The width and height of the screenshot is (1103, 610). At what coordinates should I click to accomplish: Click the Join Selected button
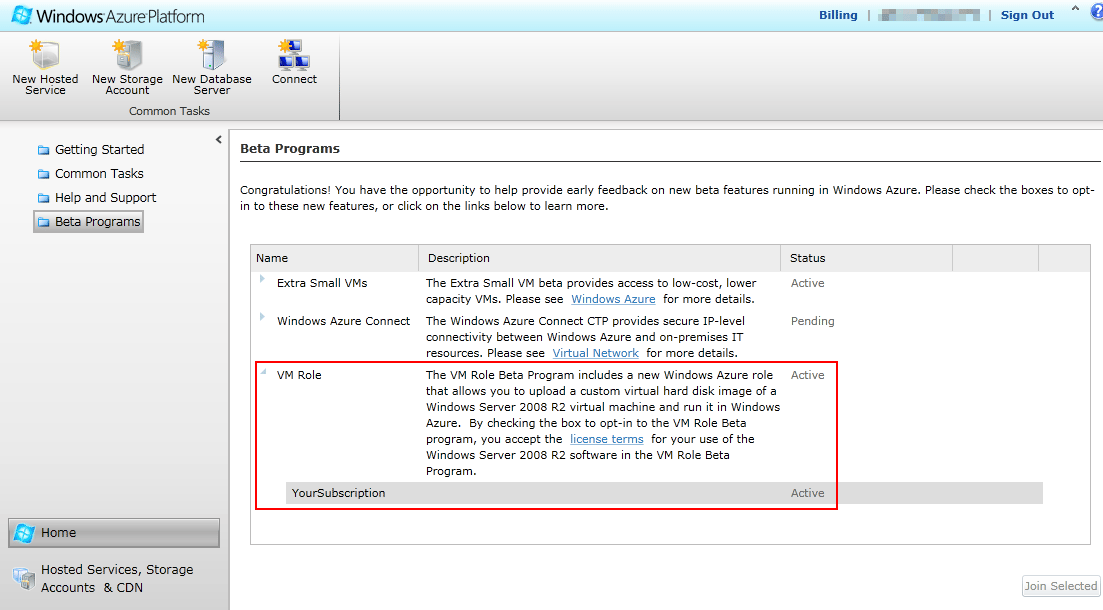(1060, 586)
